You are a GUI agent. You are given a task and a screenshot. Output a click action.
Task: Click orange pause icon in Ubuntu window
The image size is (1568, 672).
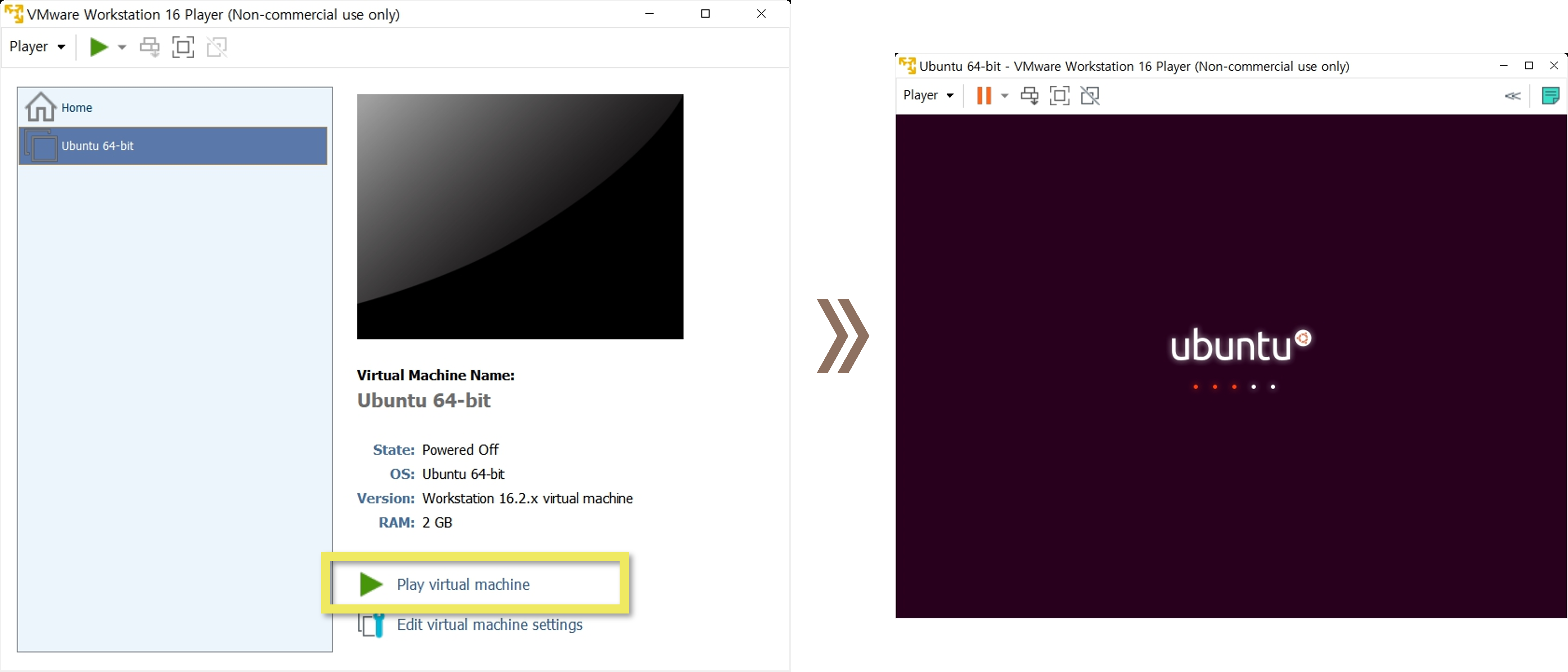tap(984, 96)
